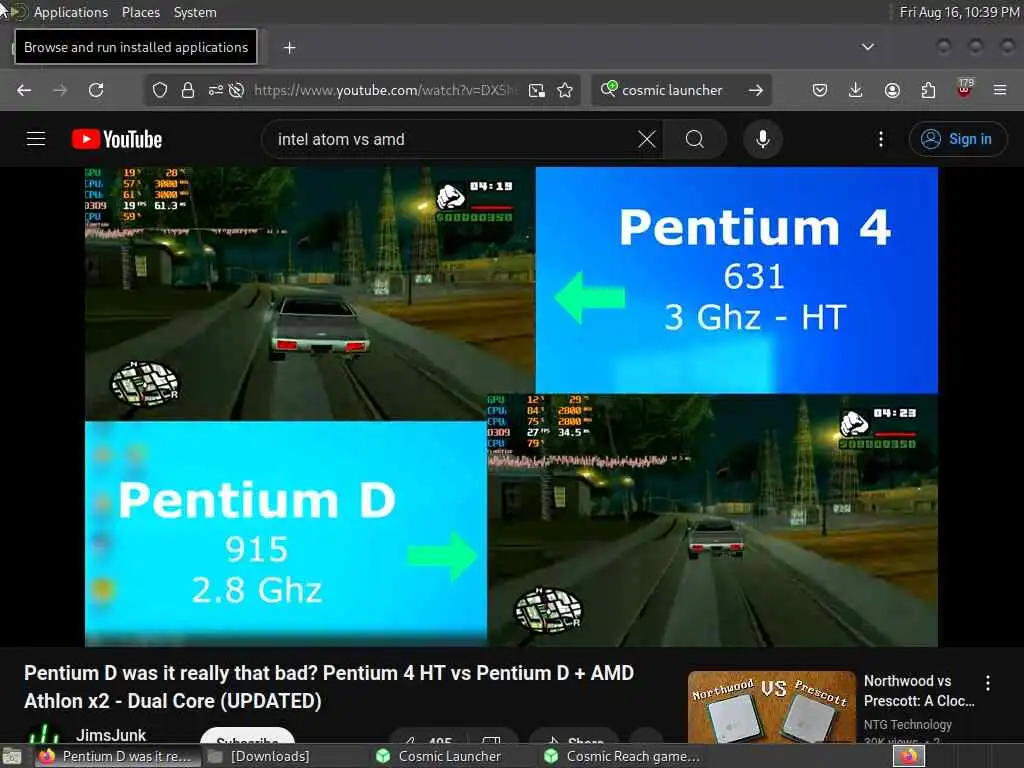Open Northwood vs Prescott video thumbnail
The image size is (1024, 768).
click(x=772, y=707)
